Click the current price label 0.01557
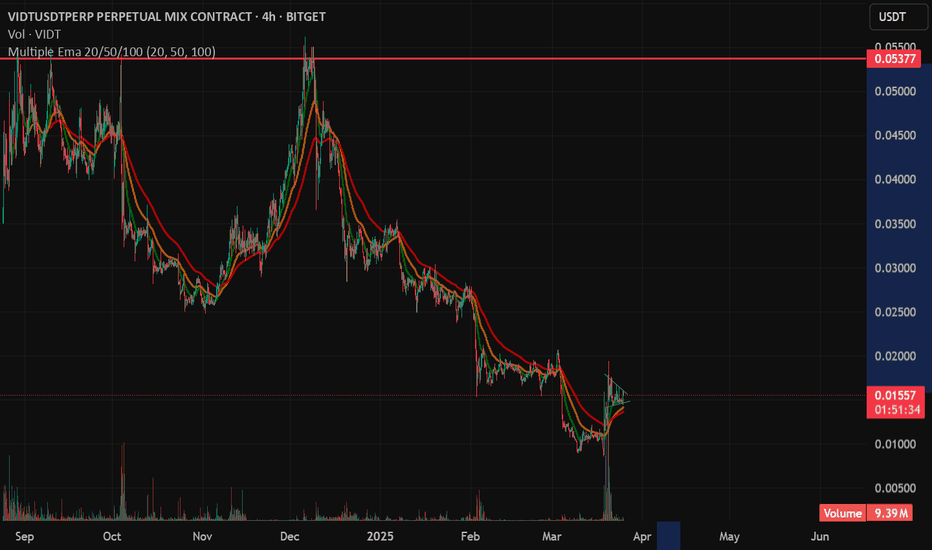Screen dimensions: 932x550 point(895,395)
